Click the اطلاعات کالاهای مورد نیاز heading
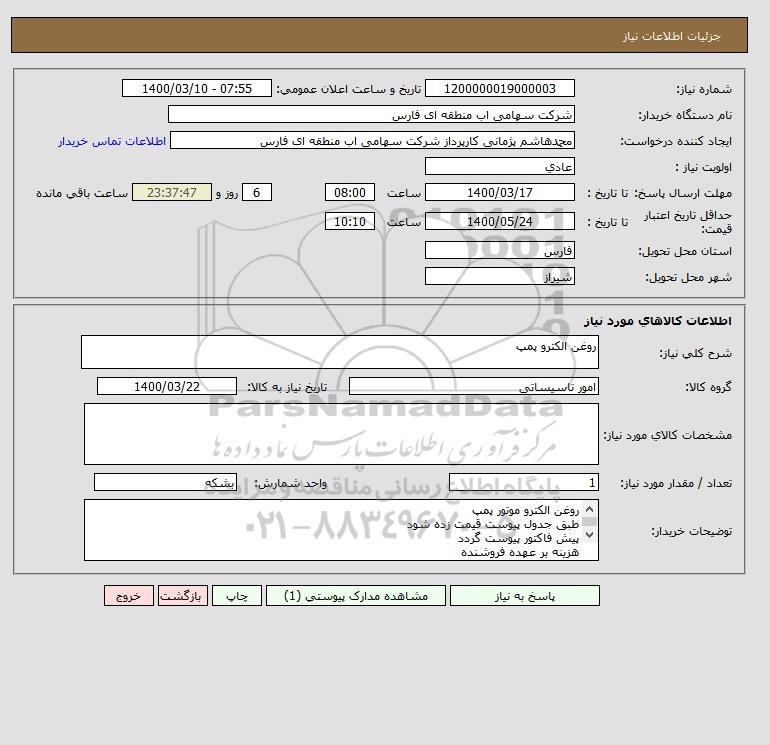 coord(658,321)
